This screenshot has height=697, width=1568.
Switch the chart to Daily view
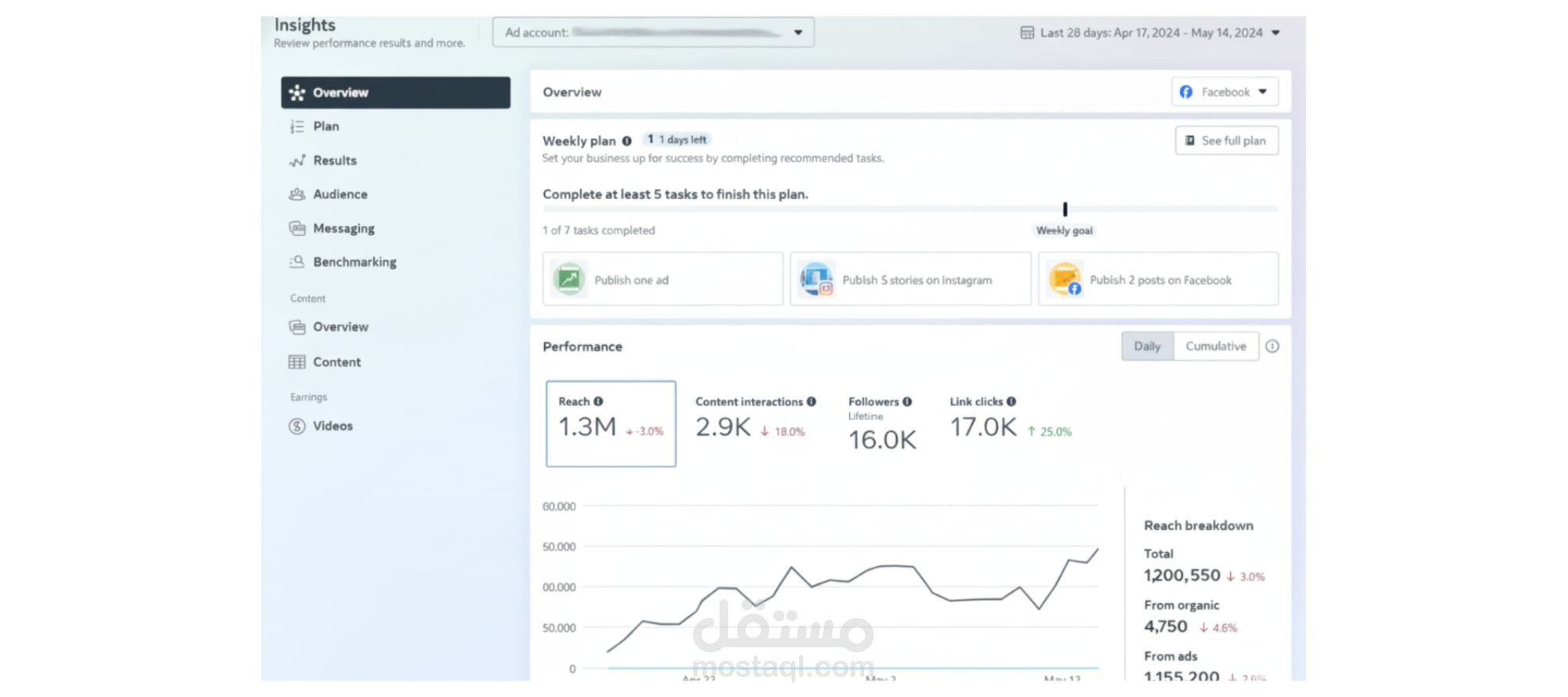tap(1147, 347)
